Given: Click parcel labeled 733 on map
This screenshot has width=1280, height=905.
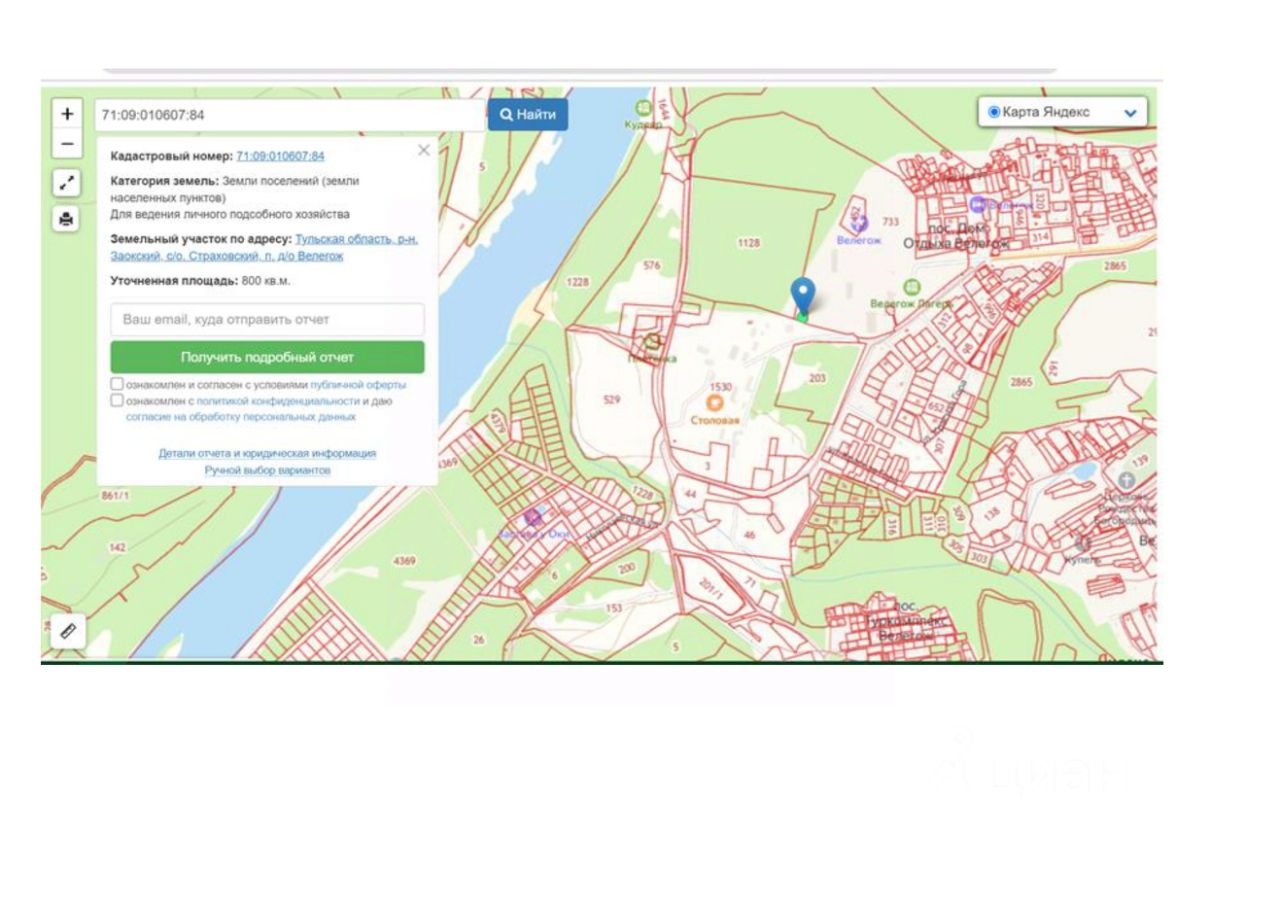Looking at the screenshot, I should [891, 222].
